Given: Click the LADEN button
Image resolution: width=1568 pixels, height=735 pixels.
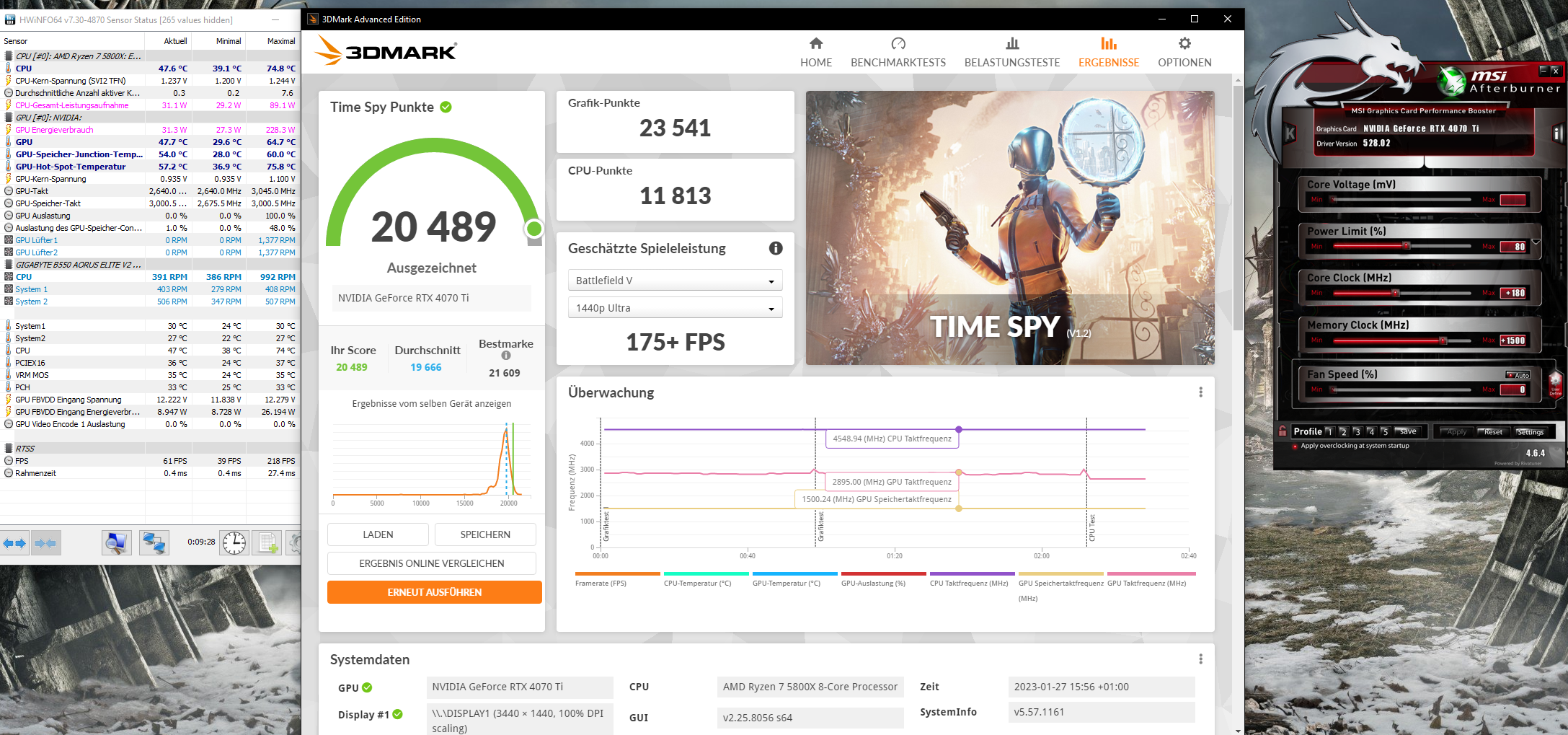Looking at the screenshot, I should pyautogui.click(x=378, y=534).
